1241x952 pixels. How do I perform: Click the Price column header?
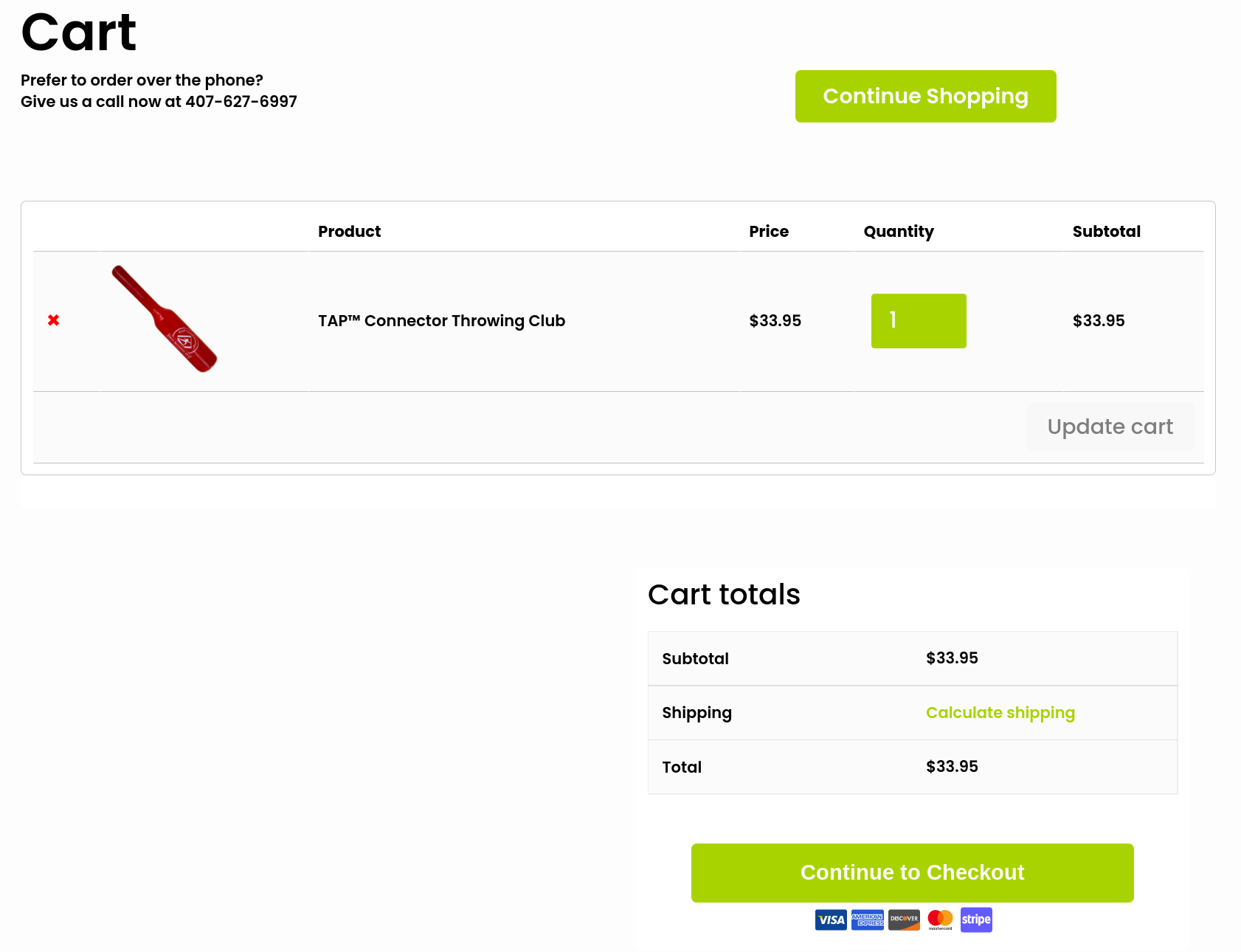pyautogui.click(x=769, y=232)
